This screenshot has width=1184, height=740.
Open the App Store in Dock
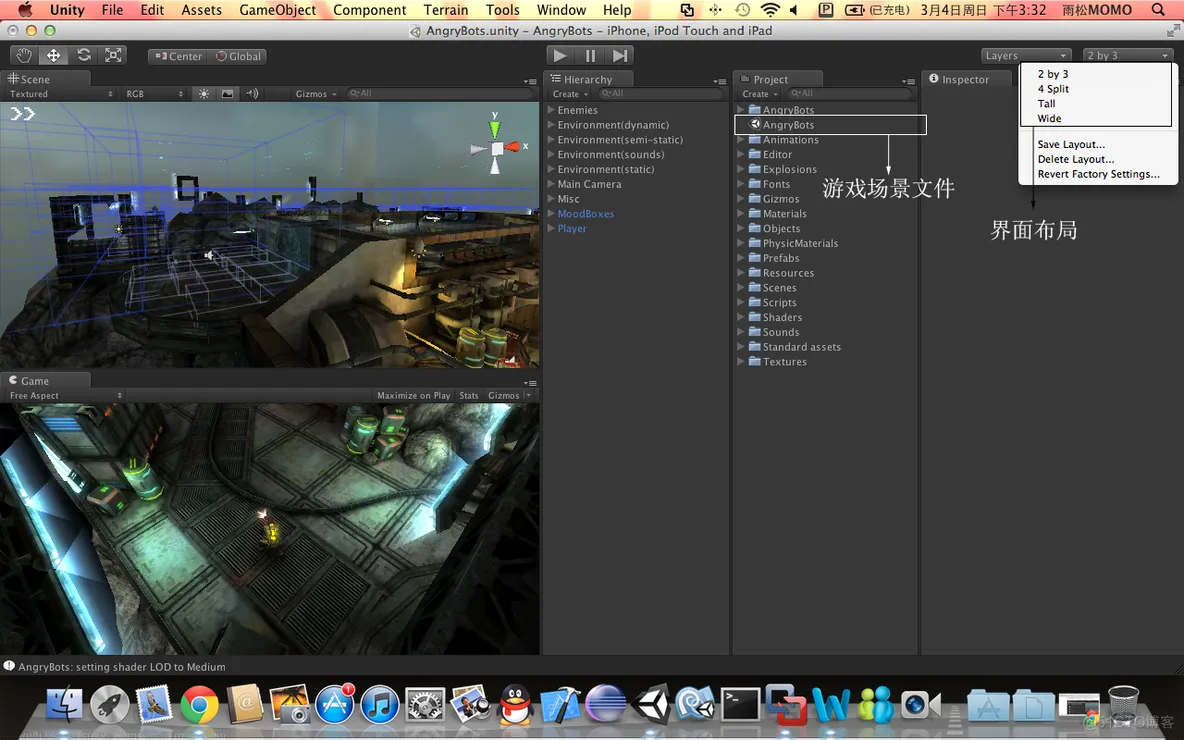tap(335, 705)
